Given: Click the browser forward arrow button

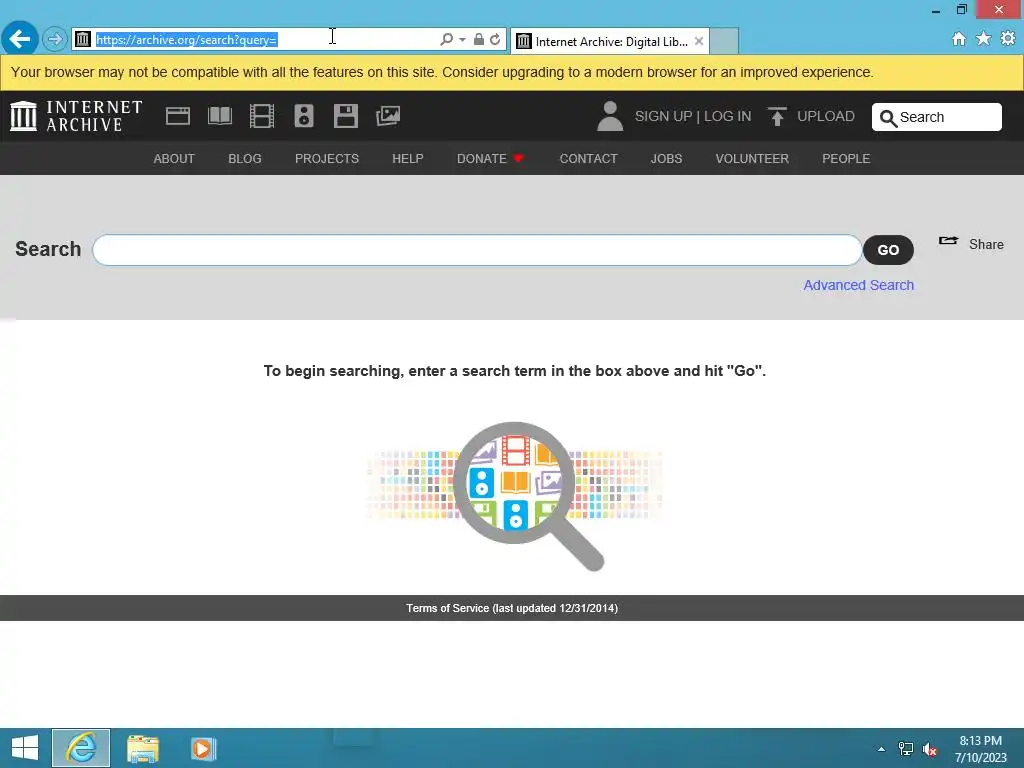Looking at the screenshot, I should click(55, 39).
